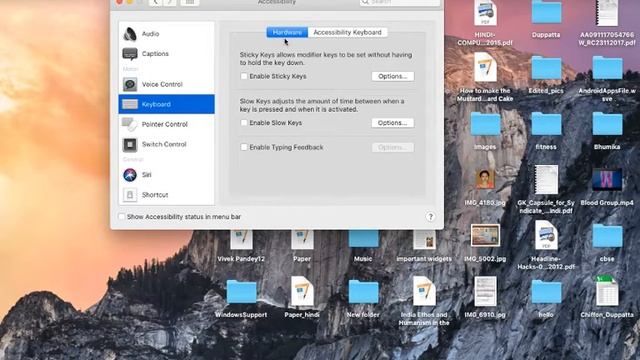Enable Sticky Keys checkbox
This screenshot has width=640, height=360.
pos(244,76)
